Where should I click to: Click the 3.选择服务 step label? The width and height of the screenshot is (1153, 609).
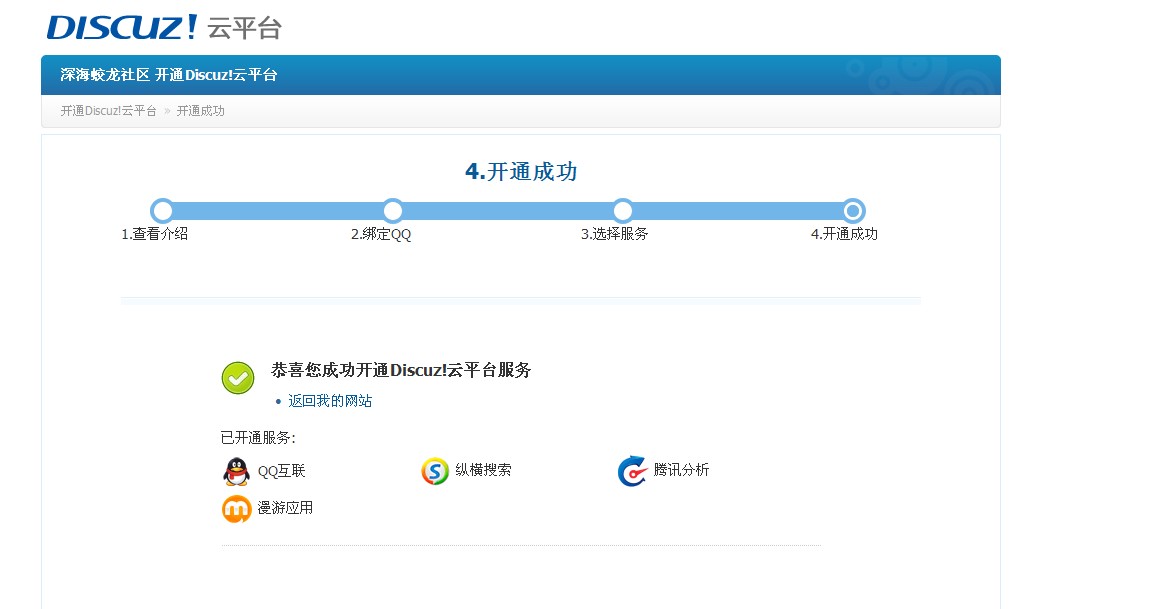point(615,234)
